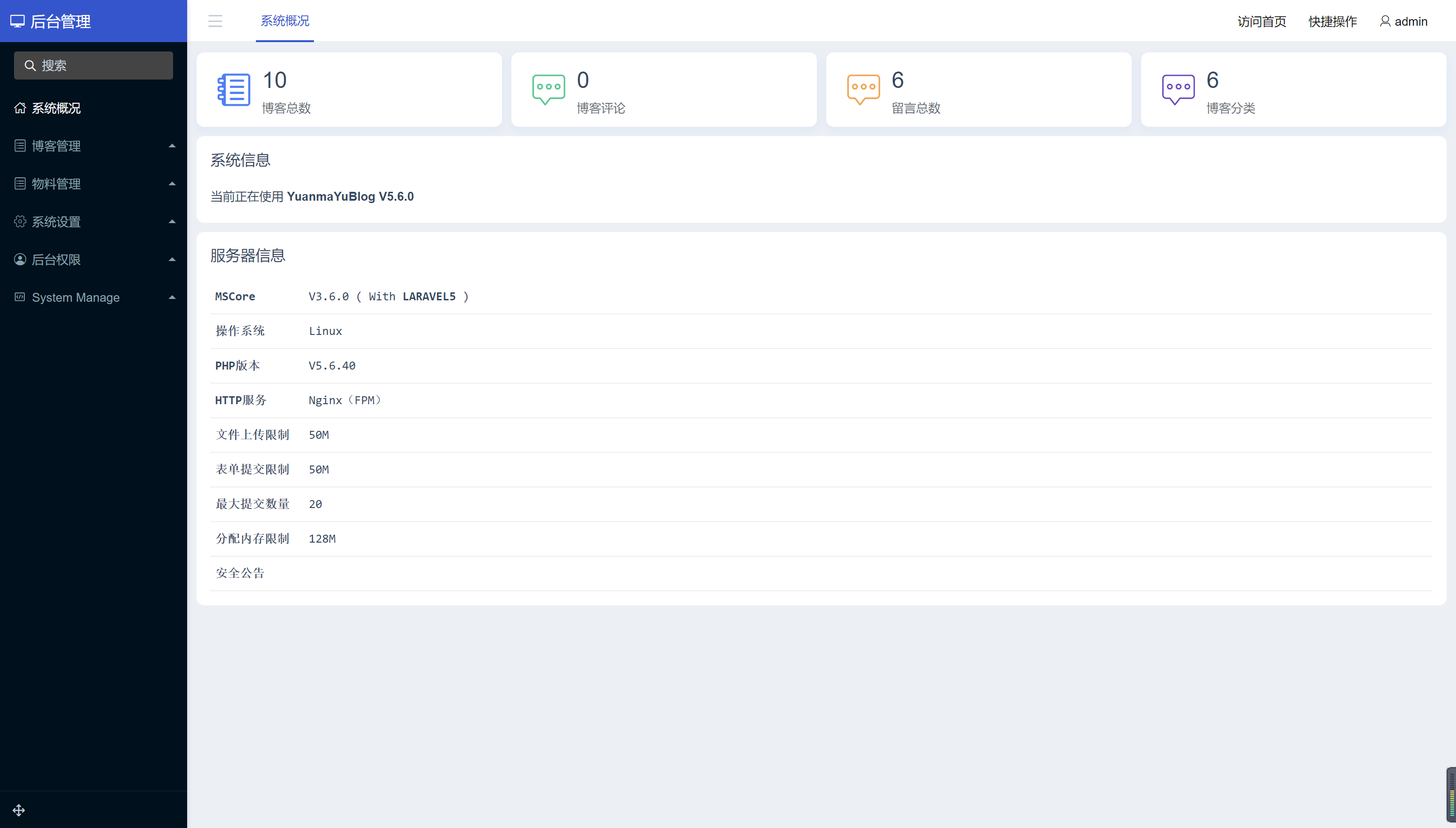Click the home icon beside 系统概况

coord(20,108)
